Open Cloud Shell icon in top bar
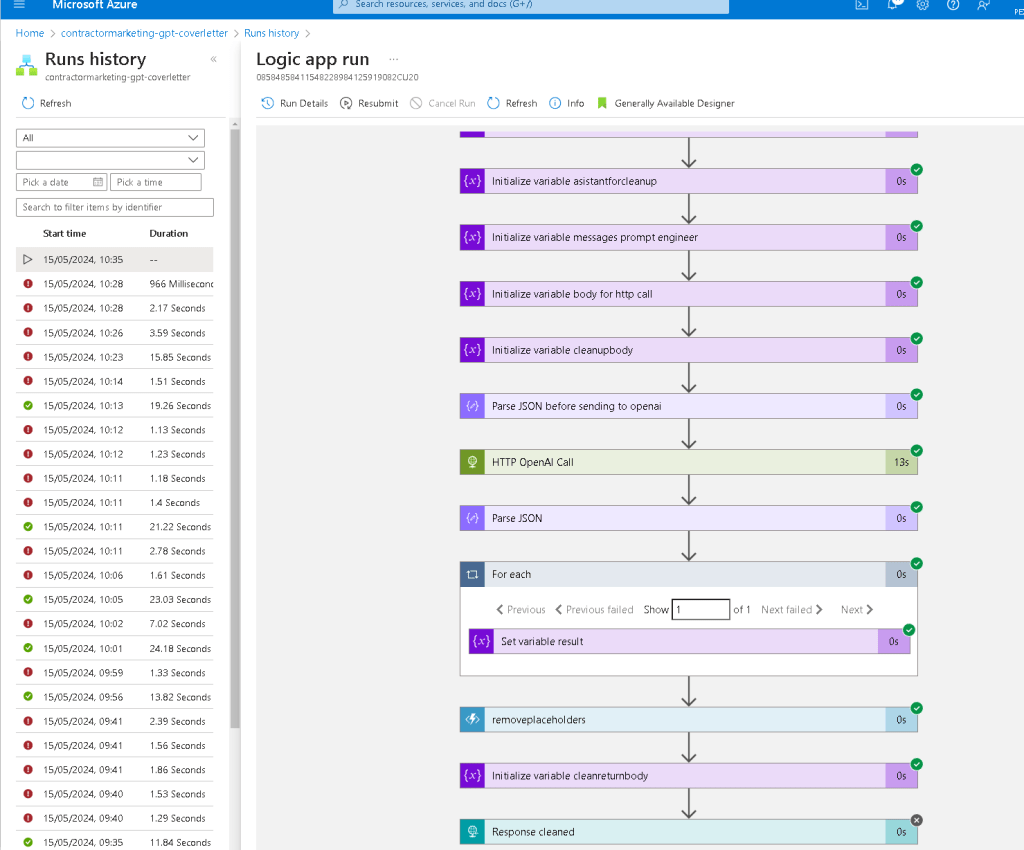Image resolution: width=1024 pixels, height=850 pixels. click(862, 5)
